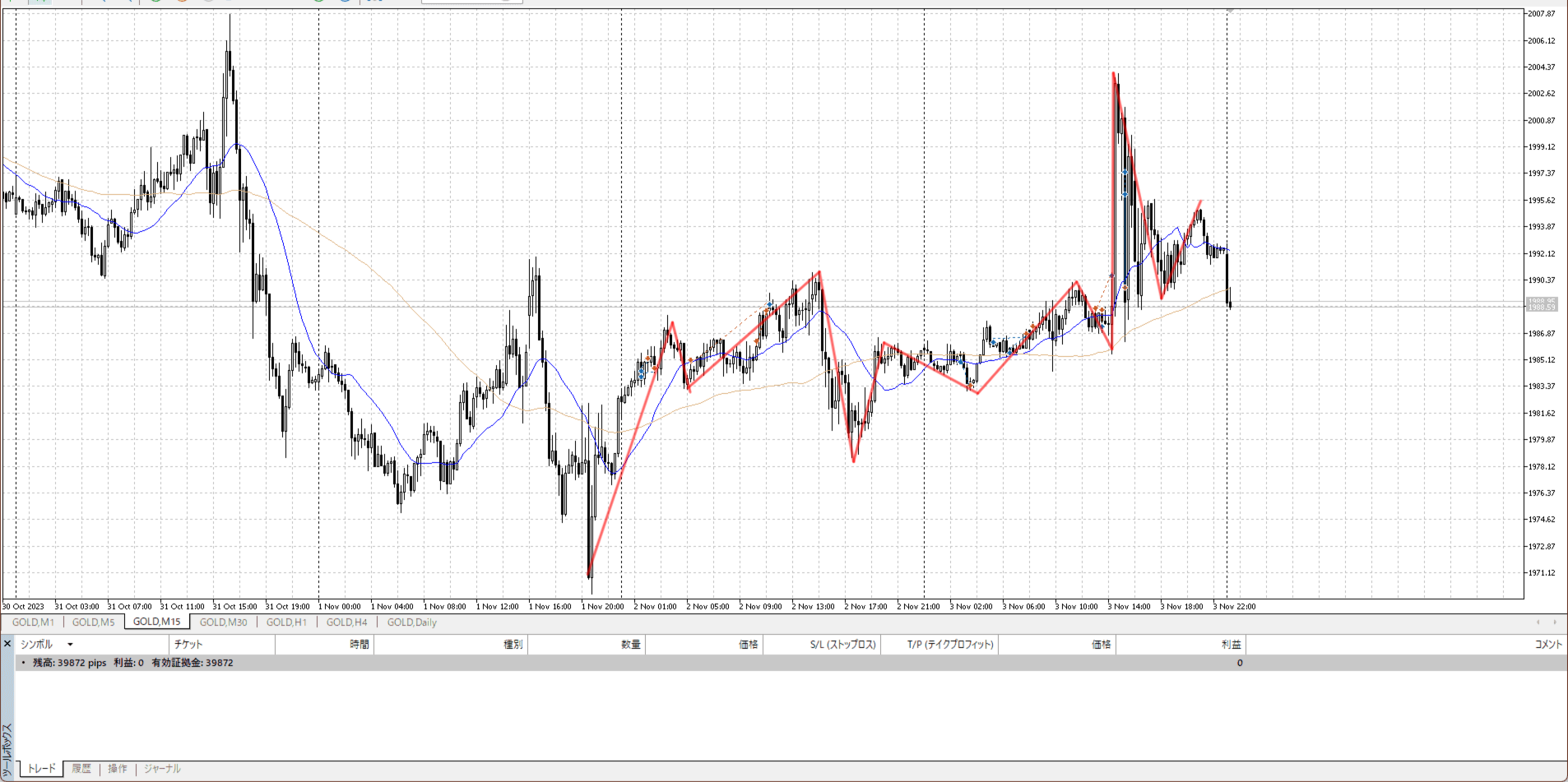Image resolution: width=1568 pixels, height=782 pixels.
Task: Click the T/P (テイクプロフィット) column header
Action: point(950,645)
